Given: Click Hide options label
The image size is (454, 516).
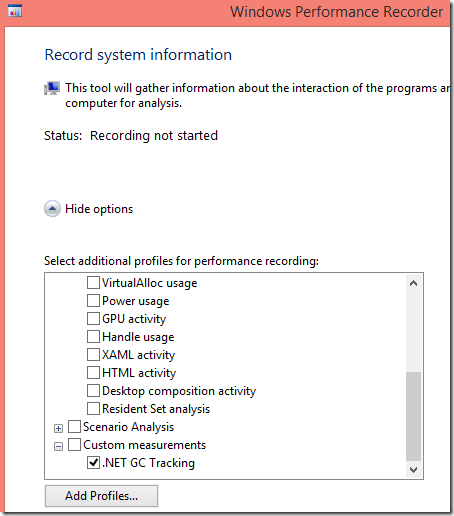Looking at the screenshot, I should pyautogui.click(x=99, y=209).
